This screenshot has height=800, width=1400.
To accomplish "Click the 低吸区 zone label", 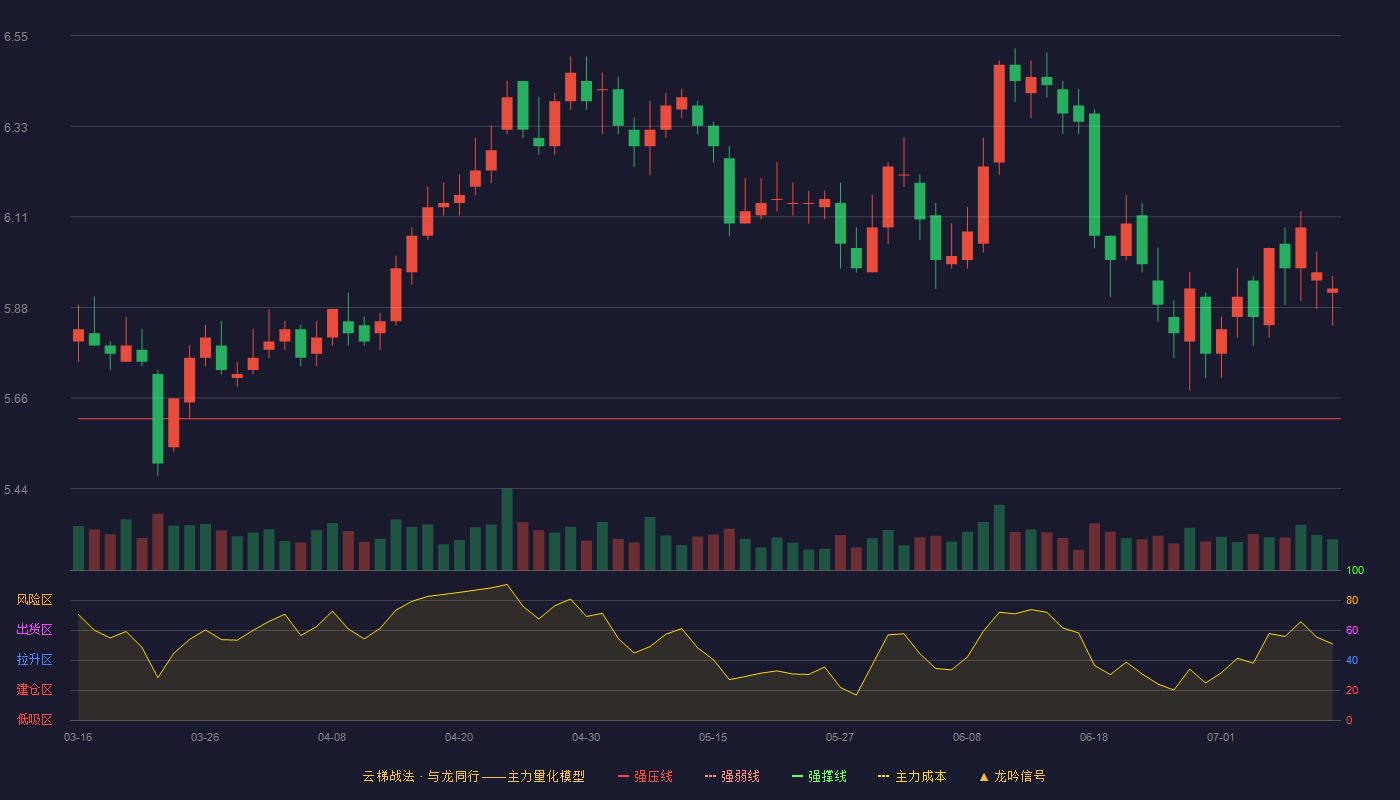I will (34, 719).
